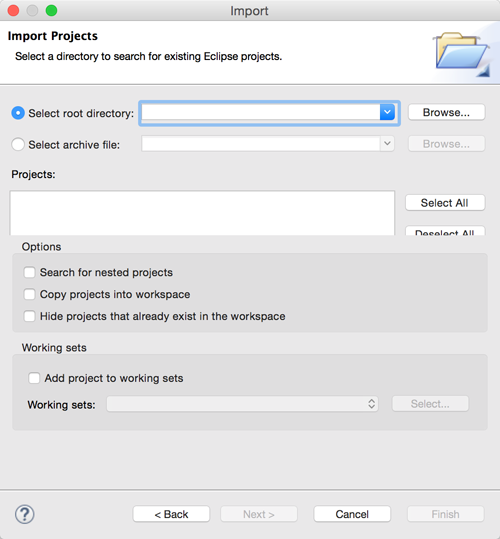Click the help question mark icon

coord(24,514)
